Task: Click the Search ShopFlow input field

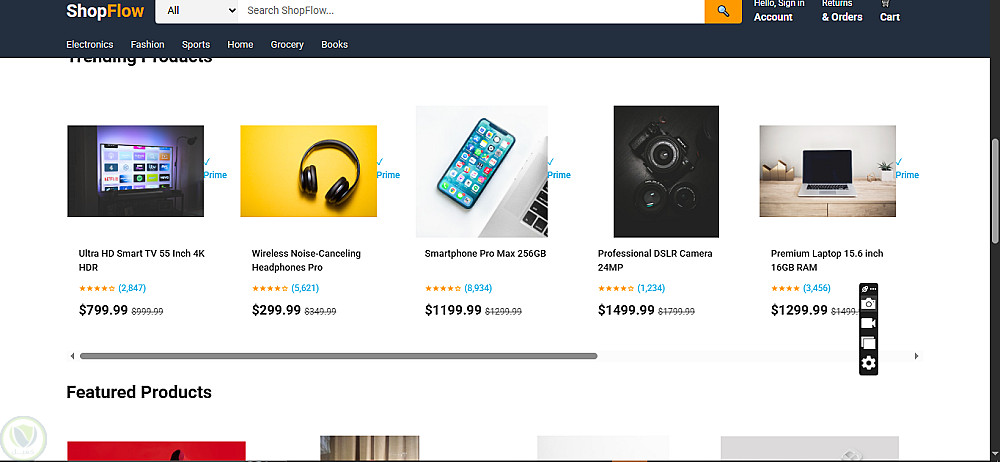Action: [470, 11]
